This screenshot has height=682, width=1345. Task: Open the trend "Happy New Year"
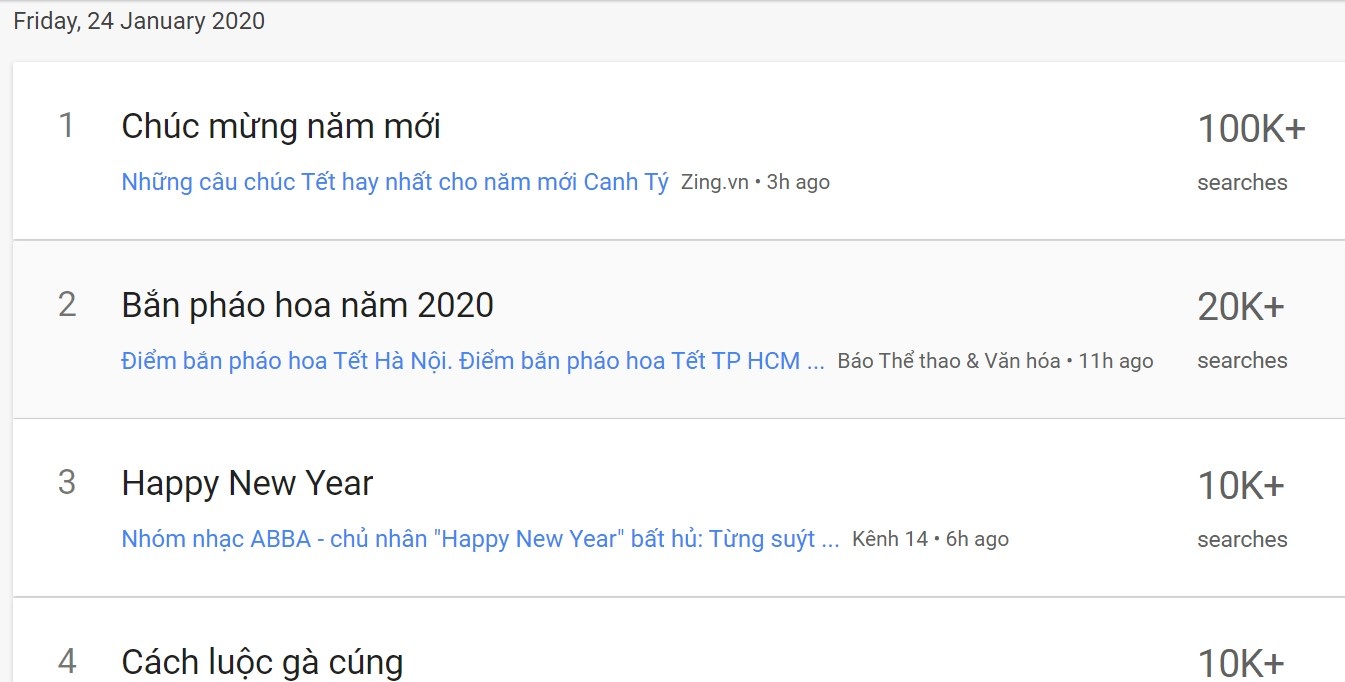[x=246, y=483]
